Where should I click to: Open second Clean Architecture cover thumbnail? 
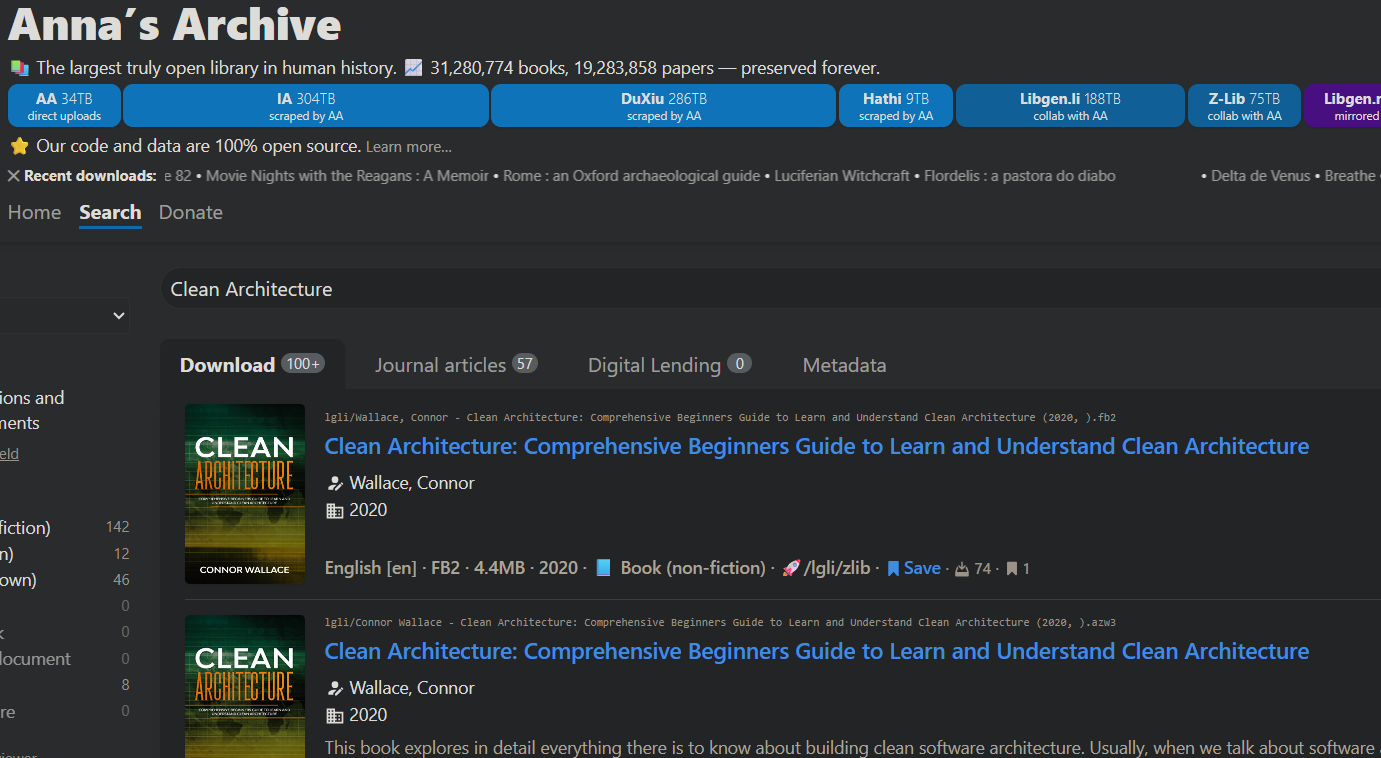click(x=245, y=686)
